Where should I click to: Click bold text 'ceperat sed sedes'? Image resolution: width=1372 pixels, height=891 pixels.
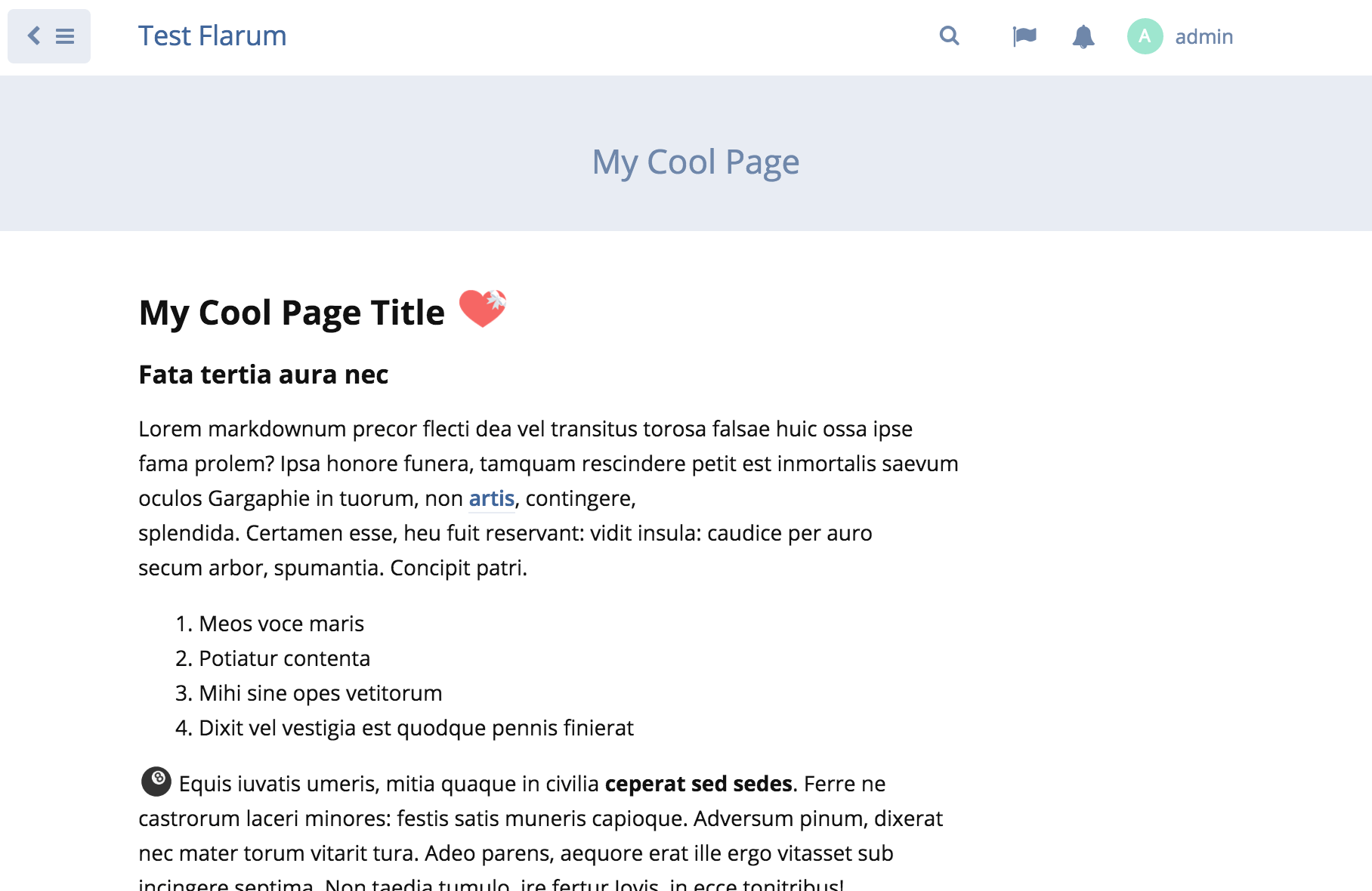coord(698,784)
